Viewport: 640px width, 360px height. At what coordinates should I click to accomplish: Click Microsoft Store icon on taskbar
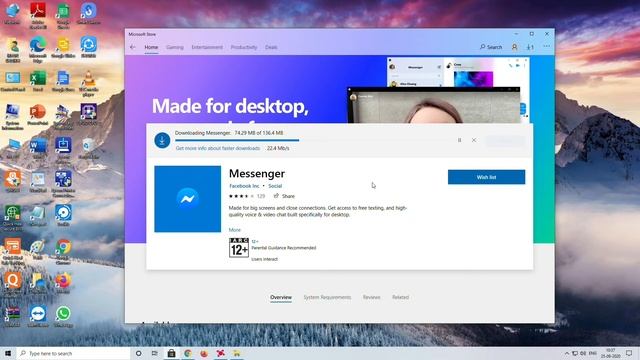coord(171,353)
